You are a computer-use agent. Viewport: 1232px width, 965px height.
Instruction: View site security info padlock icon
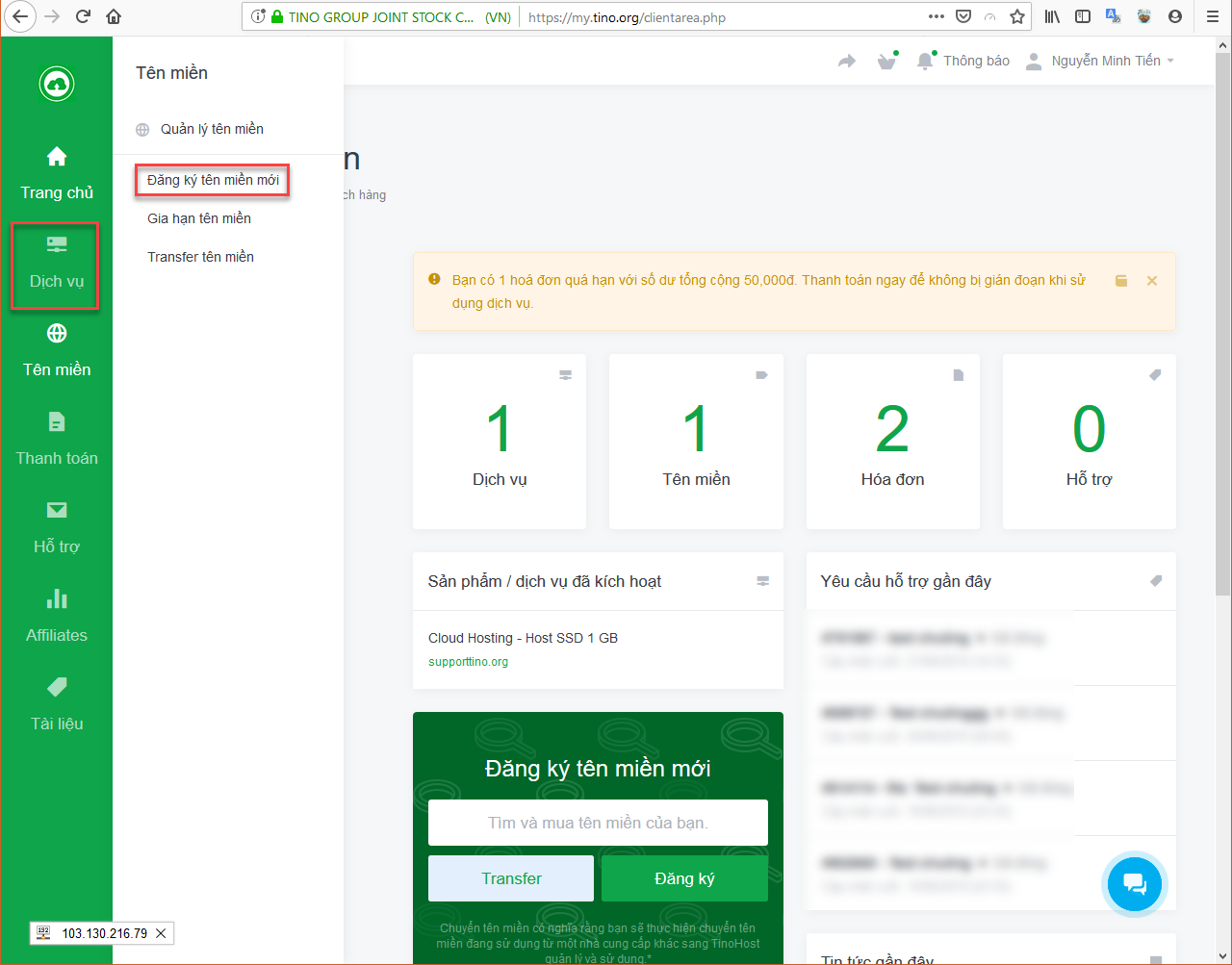[x=277, y=16]
